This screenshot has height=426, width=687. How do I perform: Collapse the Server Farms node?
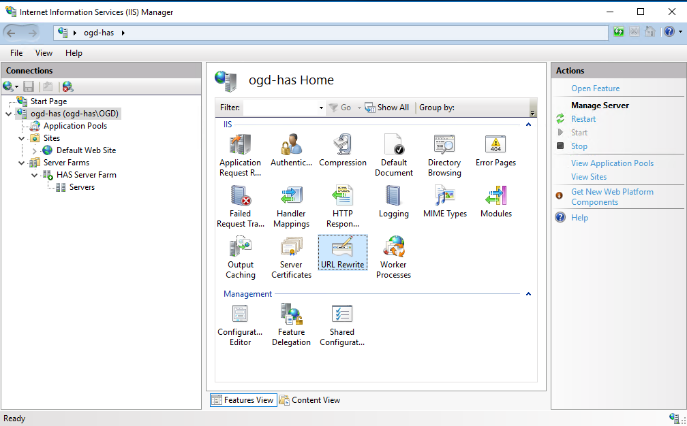[21, 163]
